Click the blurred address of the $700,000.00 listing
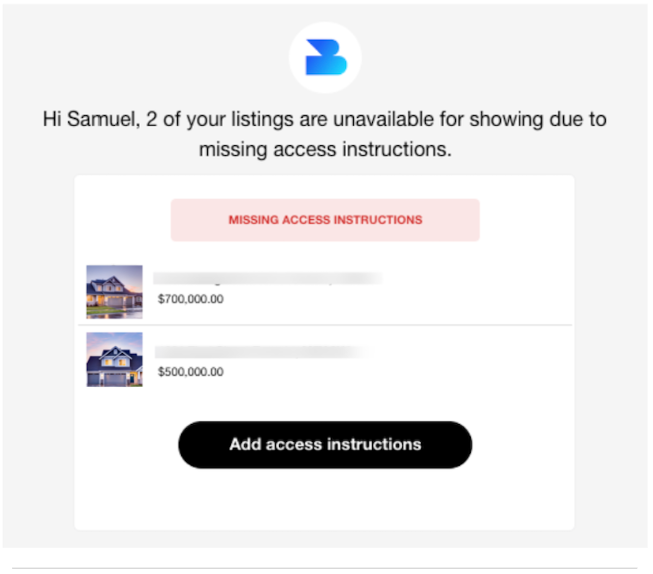653x574 pixels. (x=268, y=278)
